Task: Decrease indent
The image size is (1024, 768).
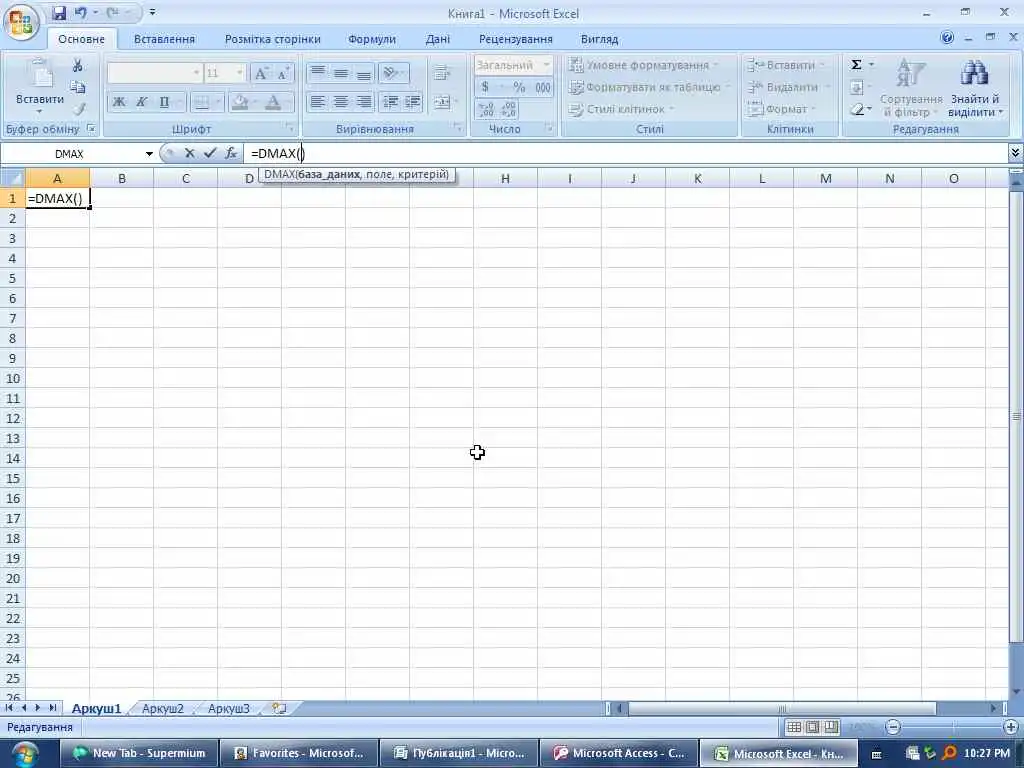Action: tap(391, 102)
